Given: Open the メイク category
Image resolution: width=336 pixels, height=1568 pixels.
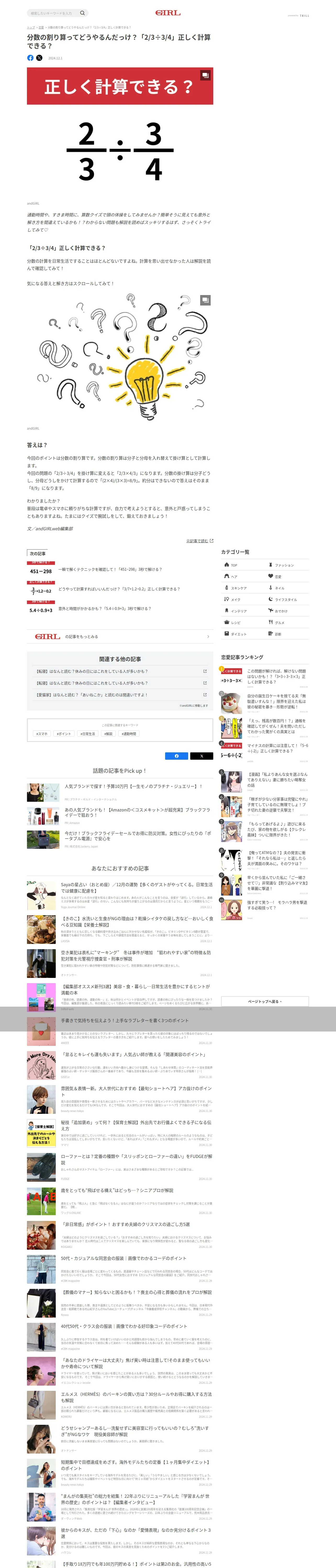Looking at the screenshot, I should click(x=243, y=599).
